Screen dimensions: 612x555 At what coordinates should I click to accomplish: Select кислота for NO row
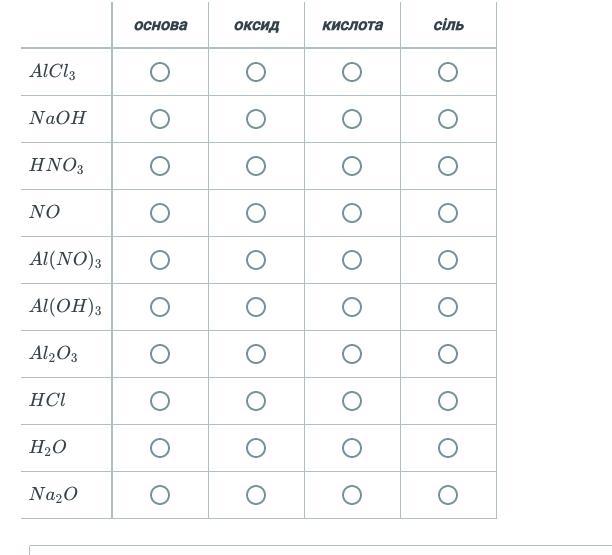[352, 213]
